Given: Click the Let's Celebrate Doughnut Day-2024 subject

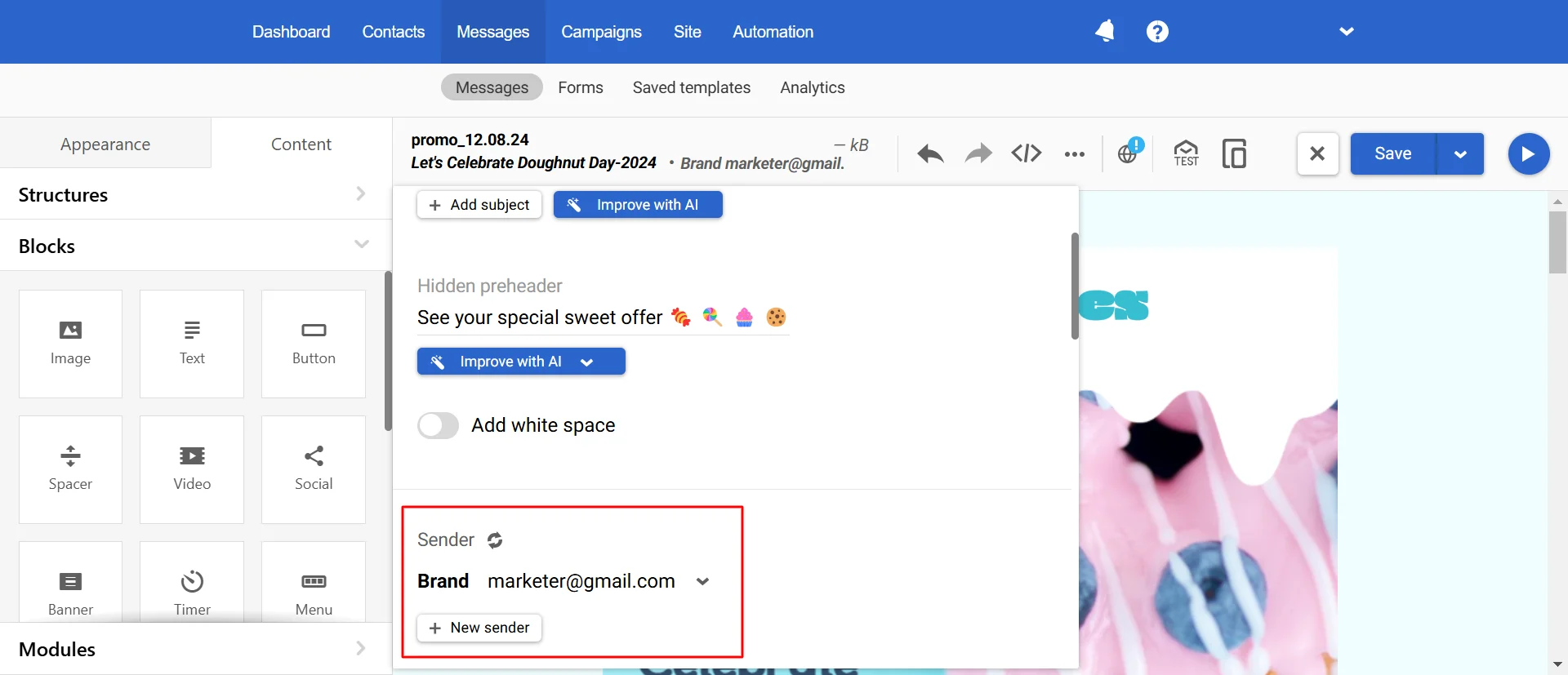Looking at the screenshot, I should [x=533, y=162].
